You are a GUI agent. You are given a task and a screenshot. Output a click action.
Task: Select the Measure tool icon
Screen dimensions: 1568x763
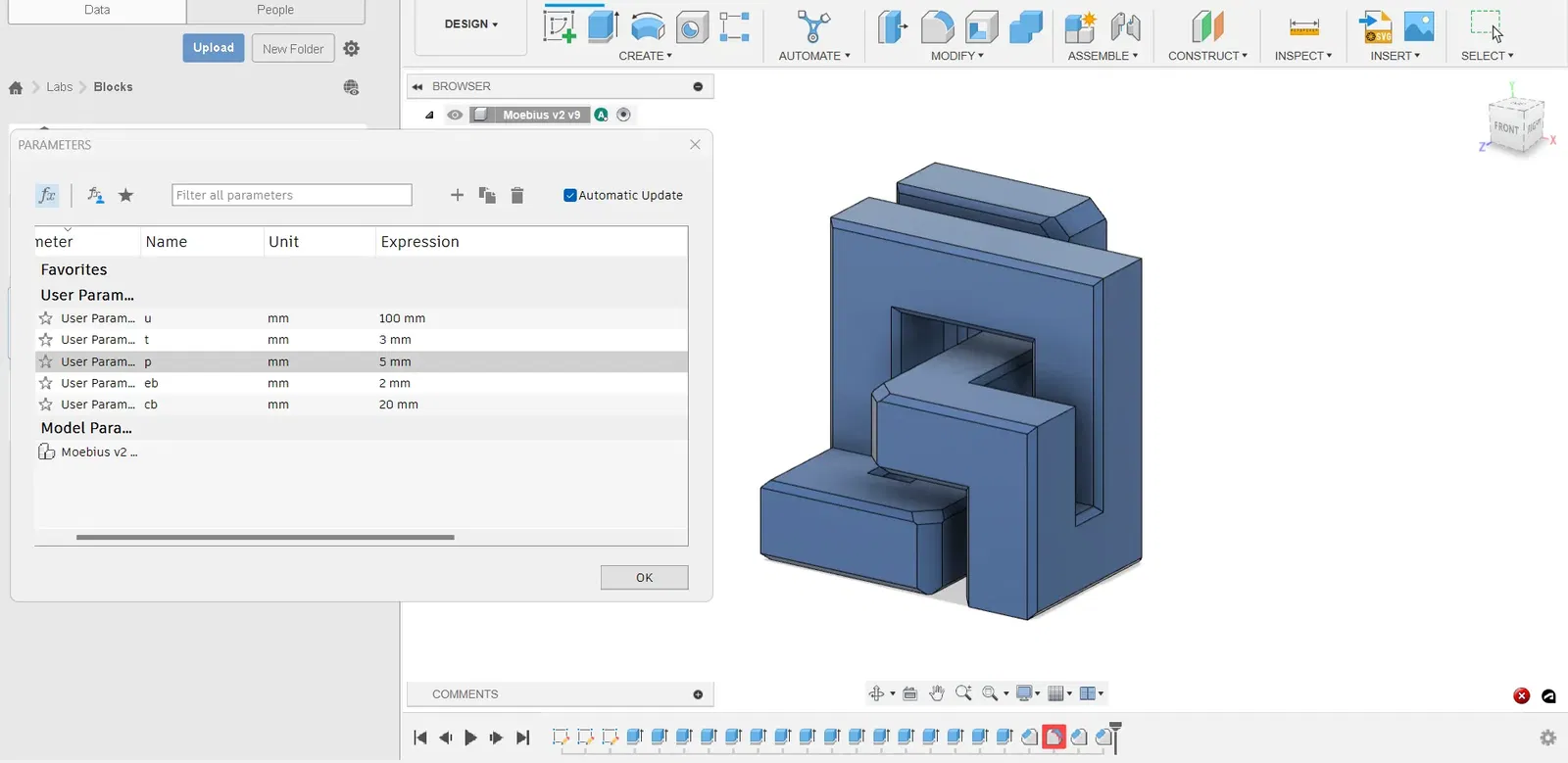[1303, 26]
